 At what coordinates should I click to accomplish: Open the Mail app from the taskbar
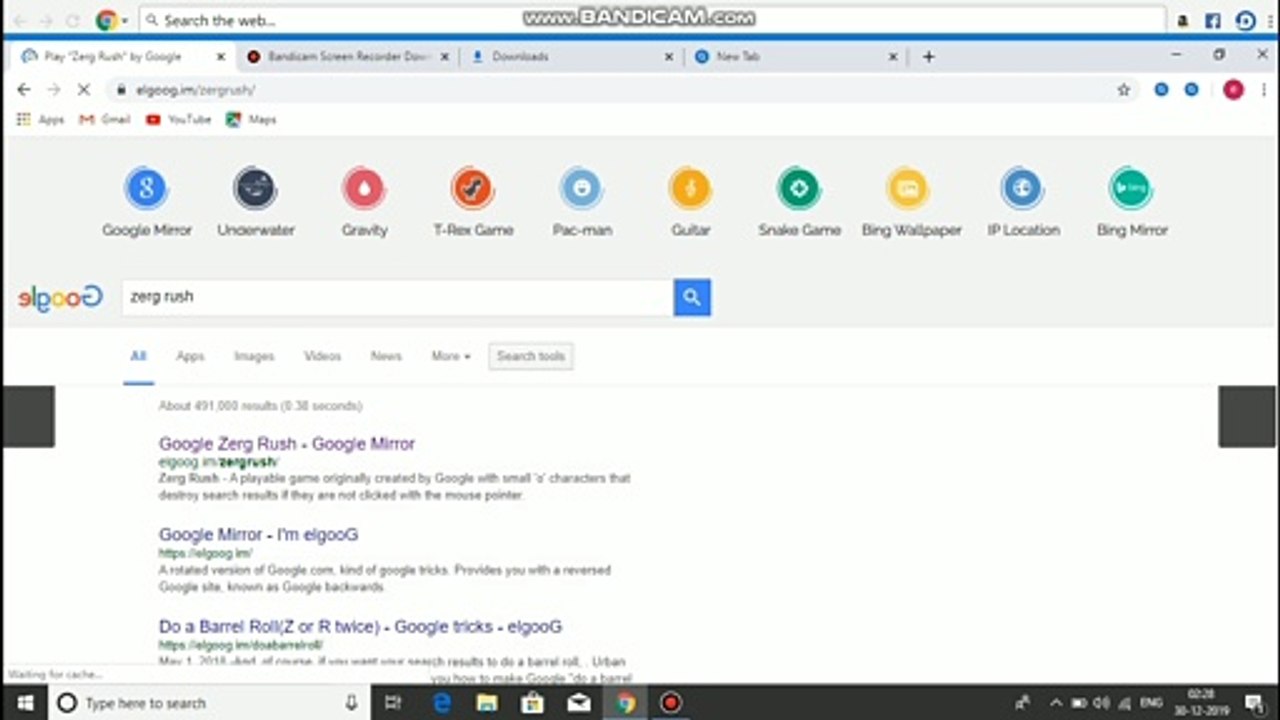pos(579,703)
